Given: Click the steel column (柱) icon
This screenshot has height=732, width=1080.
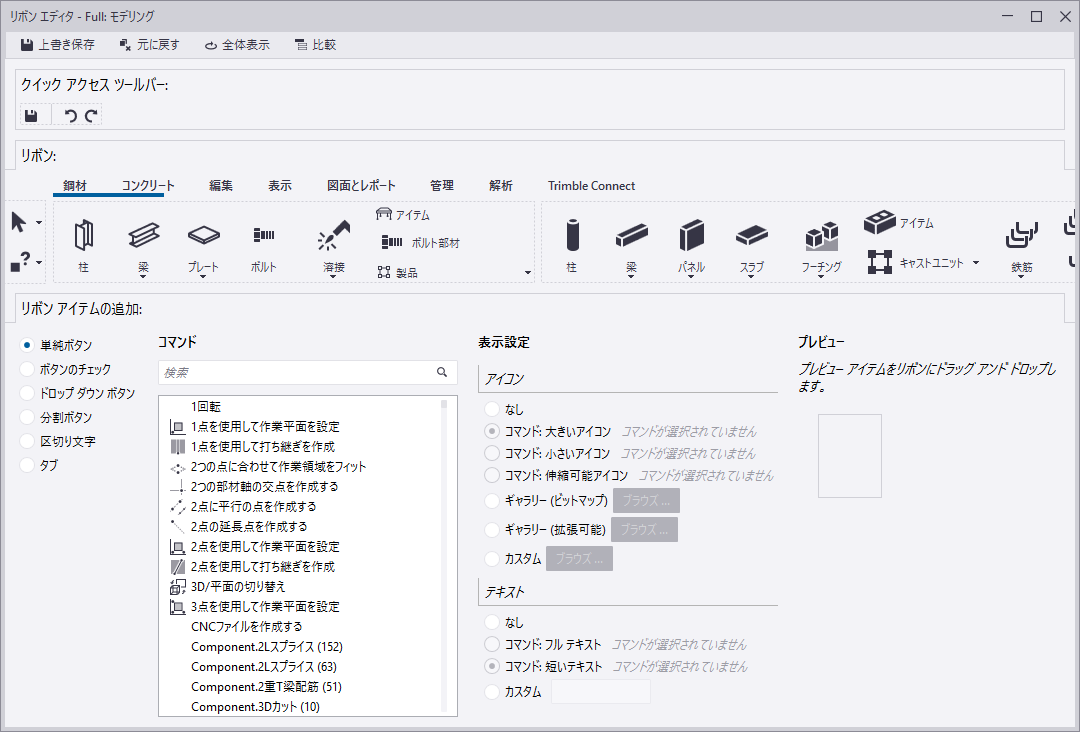Looking at the screenshot, I should point(84,236).
